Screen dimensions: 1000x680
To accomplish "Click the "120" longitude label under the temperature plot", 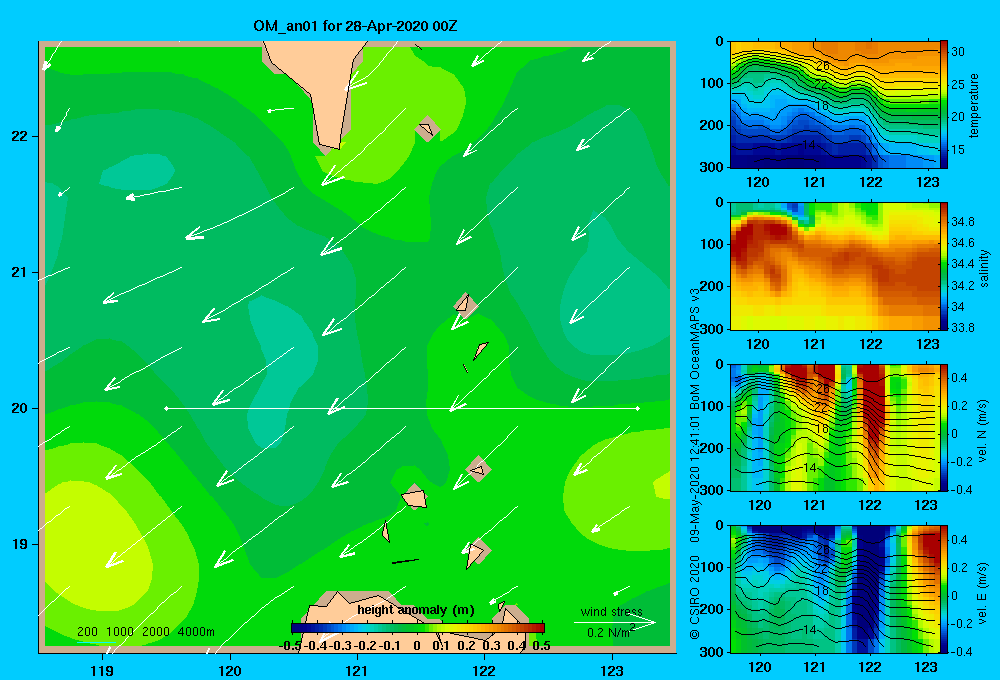I will (758, 182).
